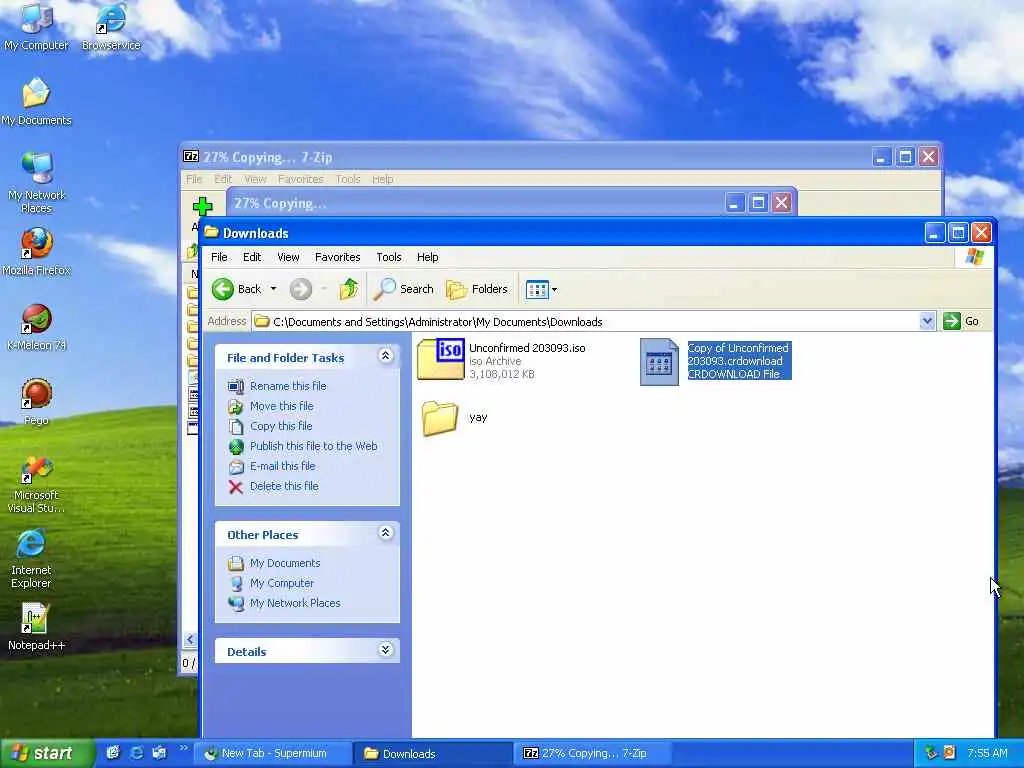Open Tools menu in Downloads window

389,257
